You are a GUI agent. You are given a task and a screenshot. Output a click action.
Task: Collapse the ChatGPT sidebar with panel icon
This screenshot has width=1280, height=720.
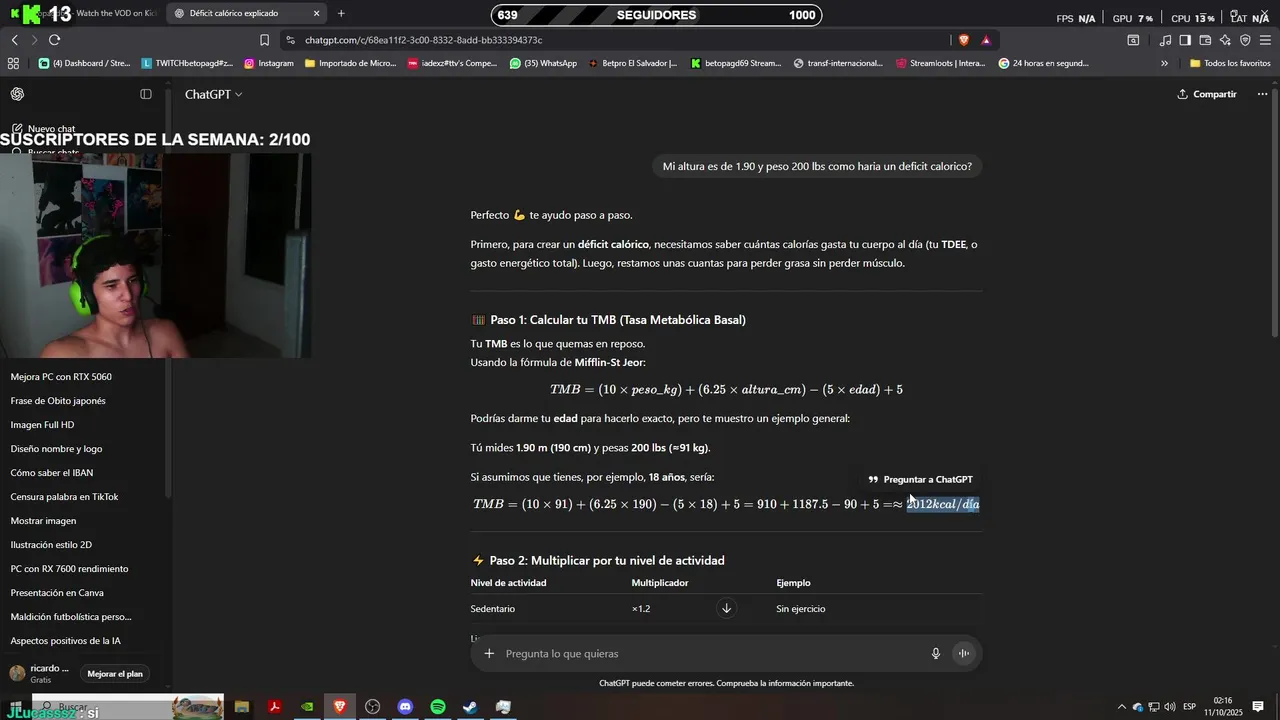point(146,94)
